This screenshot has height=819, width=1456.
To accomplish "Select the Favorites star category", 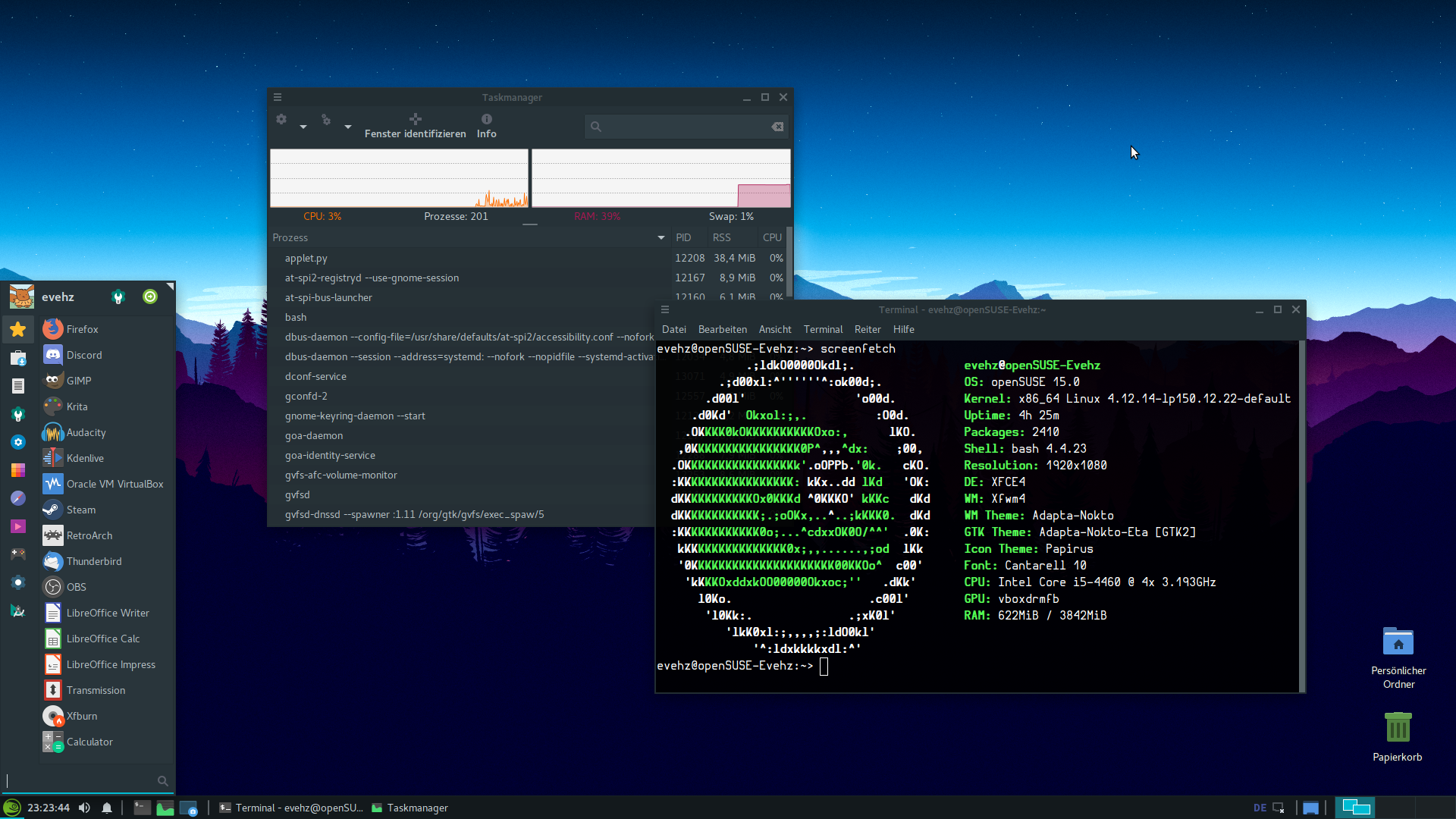I will (x=18, y=329).
